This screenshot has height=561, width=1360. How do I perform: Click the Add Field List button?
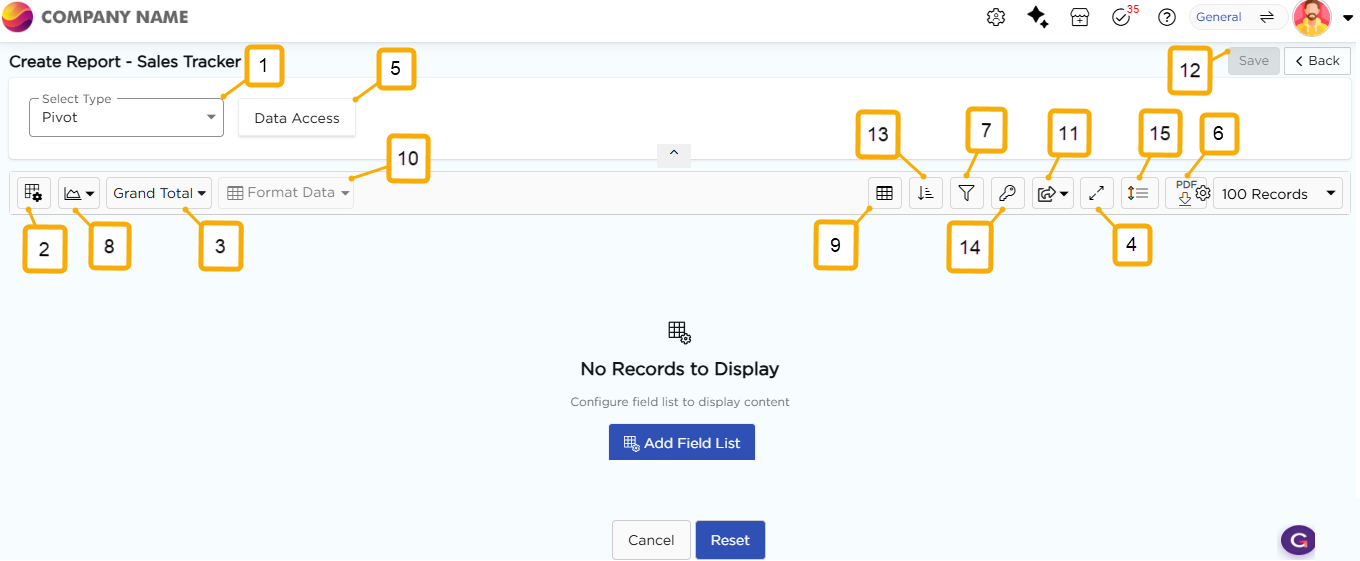click(x=681, y=442)
